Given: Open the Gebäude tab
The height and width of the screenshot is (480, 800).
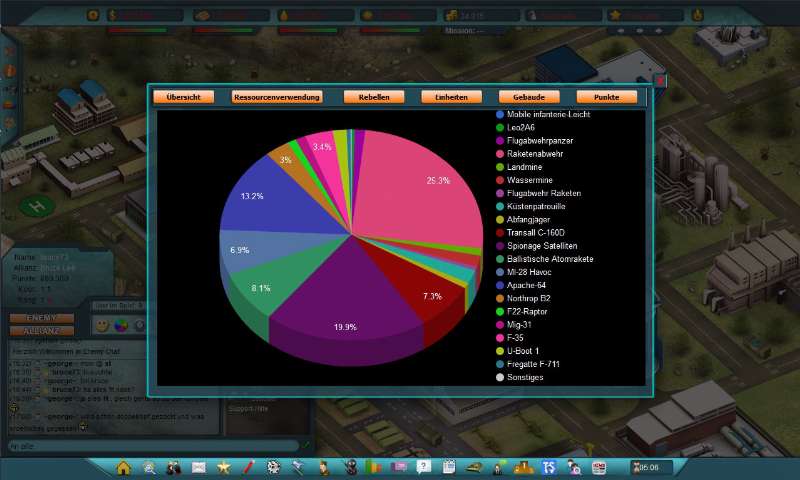Looking at the screenshot, I should (529, 97).
